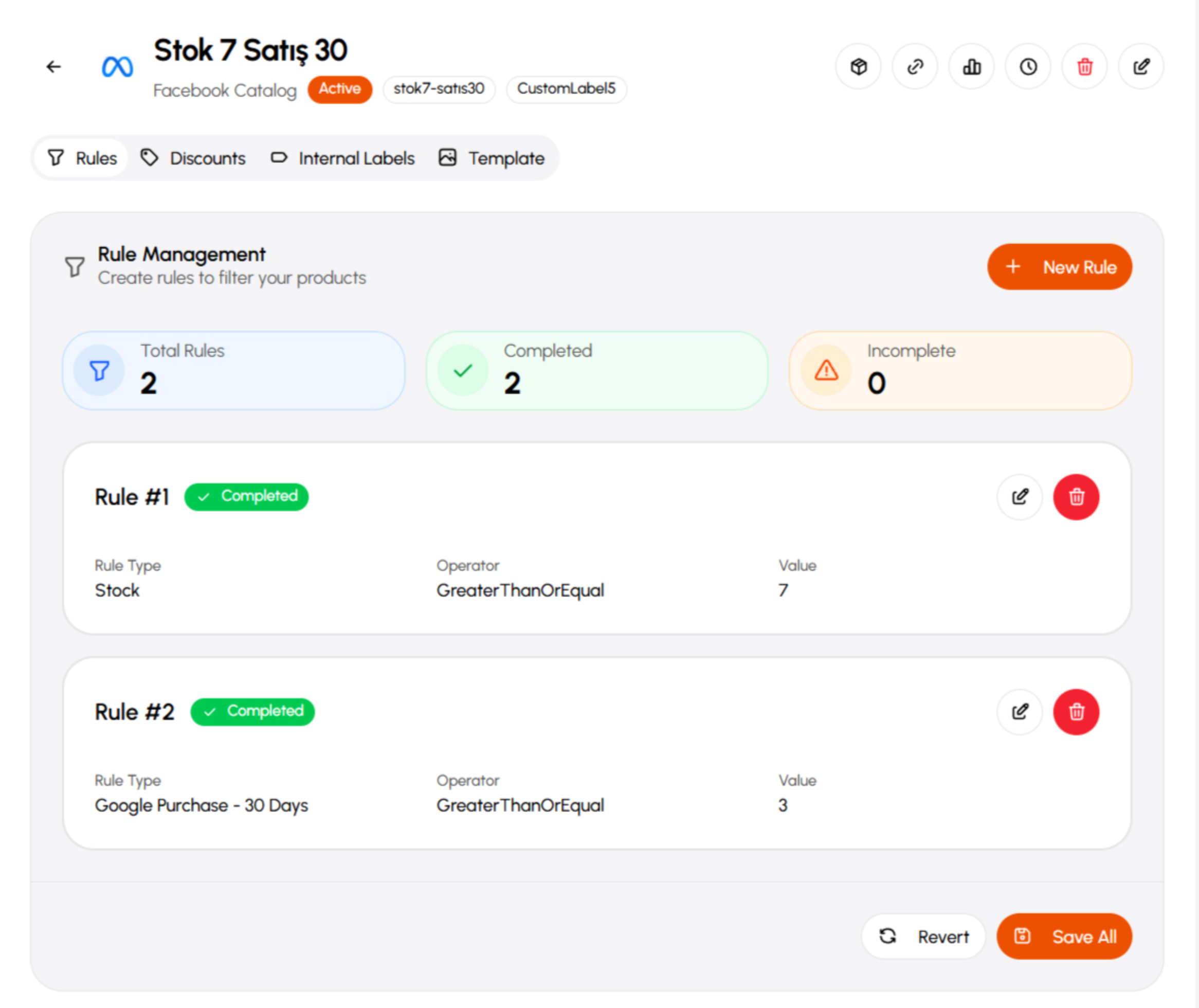Screen dimensions: 1199x1008
Task: Open the bar chart statistics icon
Action: 972,67
